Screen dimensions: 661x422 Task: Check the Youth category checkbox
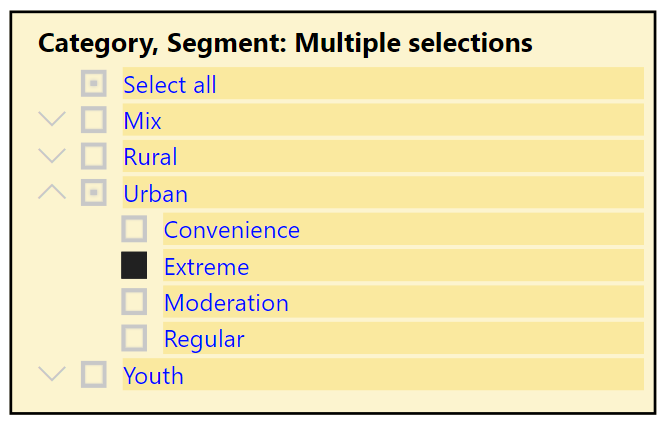(x=94, y=374)
